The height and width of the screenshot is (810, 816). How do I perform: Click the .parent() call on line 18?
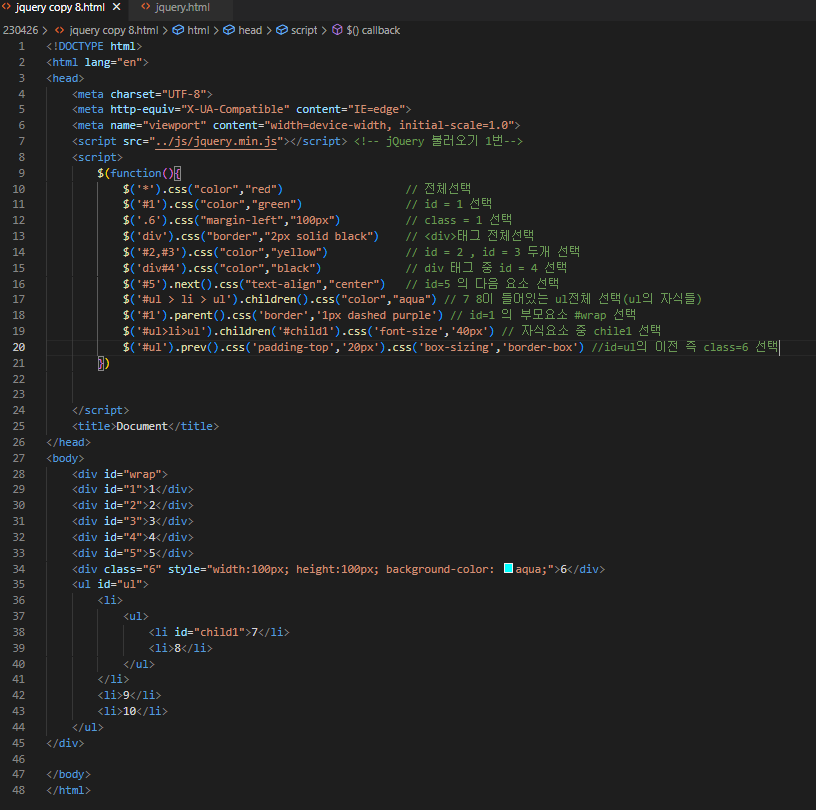197,315
